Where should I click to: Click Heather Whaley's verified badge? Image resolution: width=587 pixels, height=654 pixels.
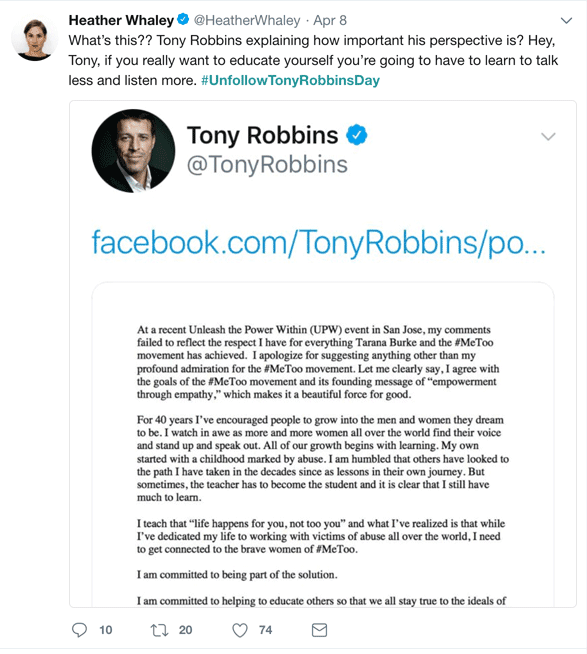tap(183, 19)
